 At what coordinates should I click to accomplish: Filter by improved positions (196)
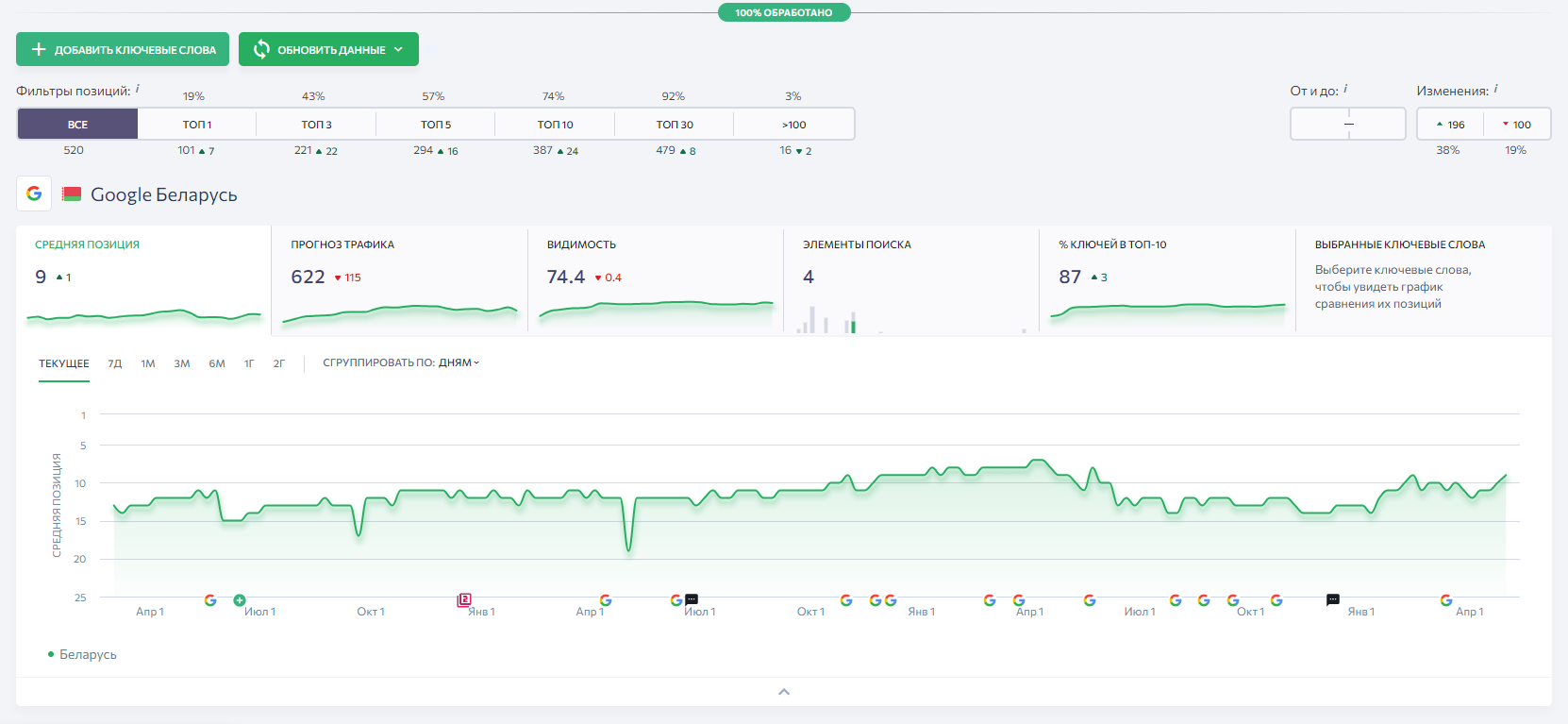coord(1450,124)
